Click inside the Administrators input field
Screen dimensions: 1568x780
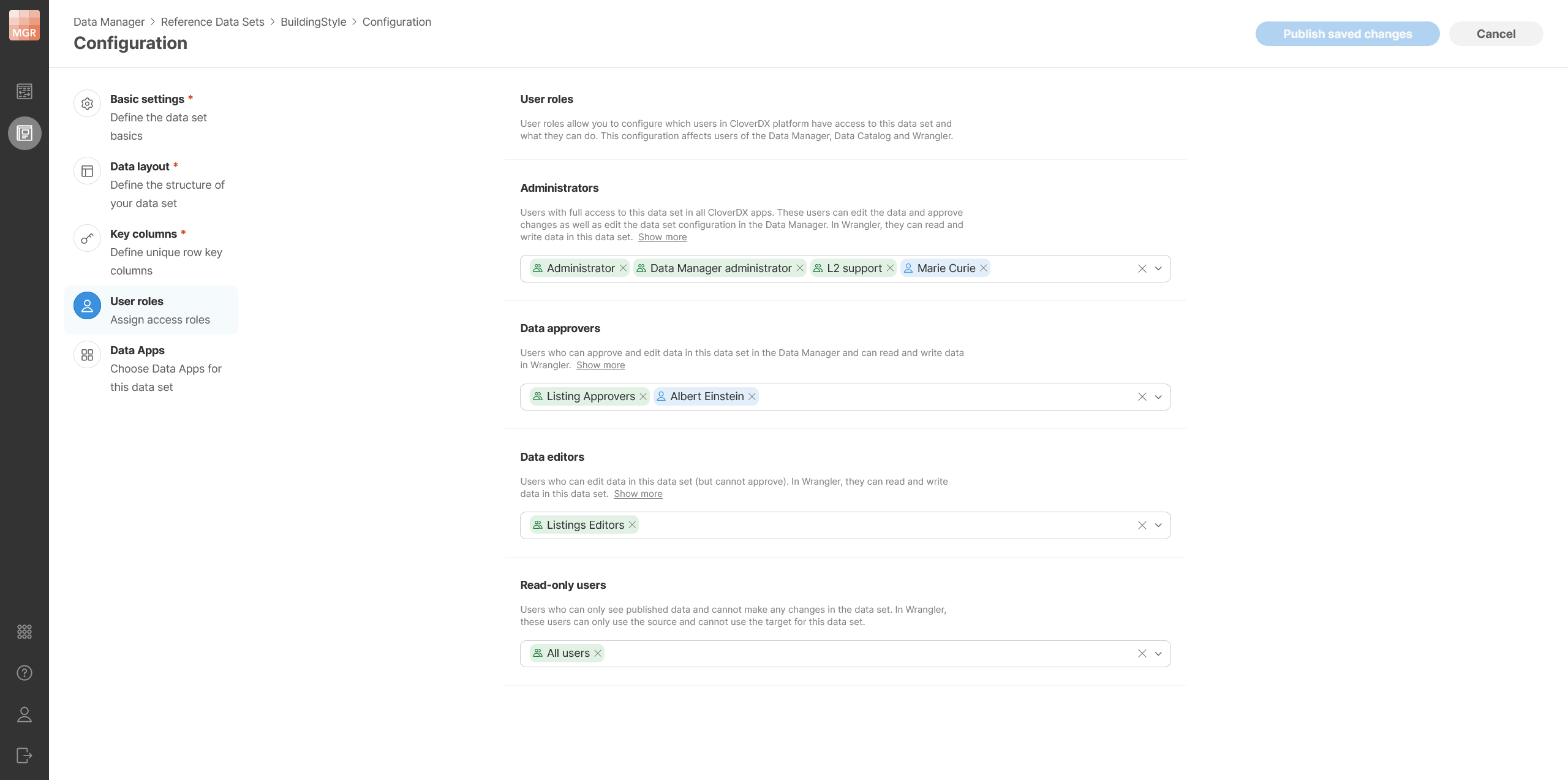(845, 268)
